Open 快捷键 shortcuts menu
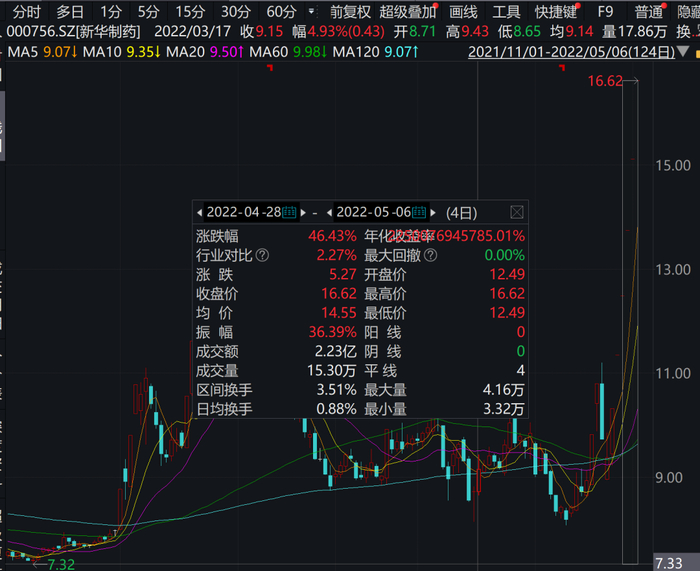This screenshot has width=700, height=571. click(556, 12)
